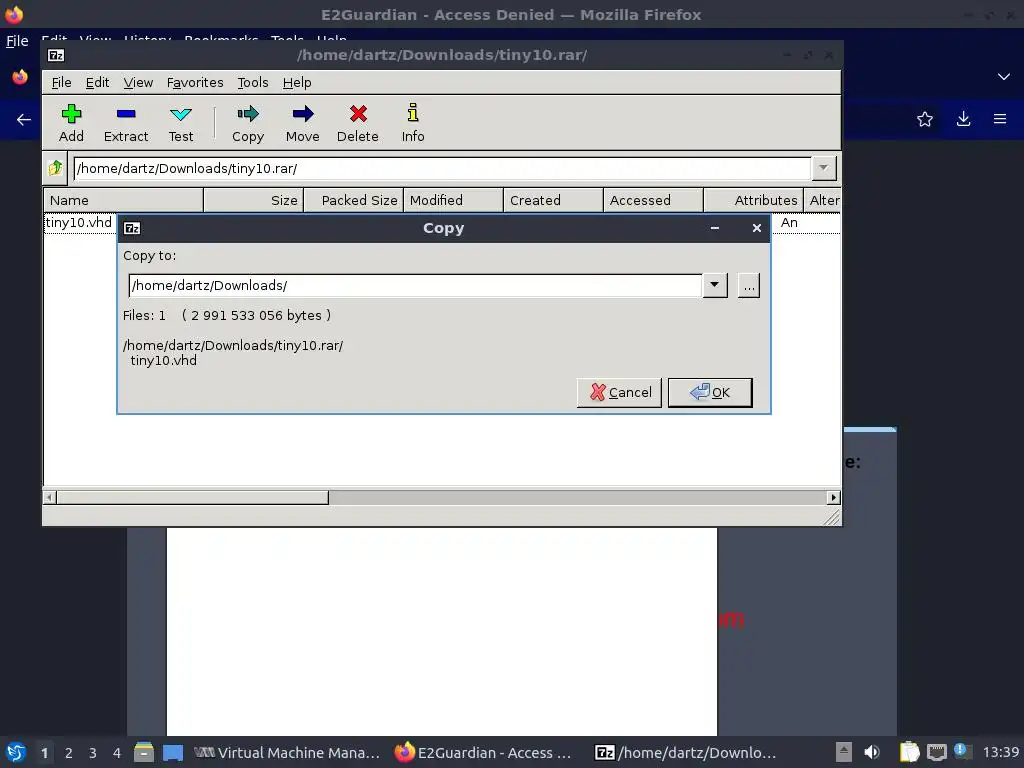
Task: Expand the Copy to destination dropdown
Action: pyautogui.click(x=714, y=285)
